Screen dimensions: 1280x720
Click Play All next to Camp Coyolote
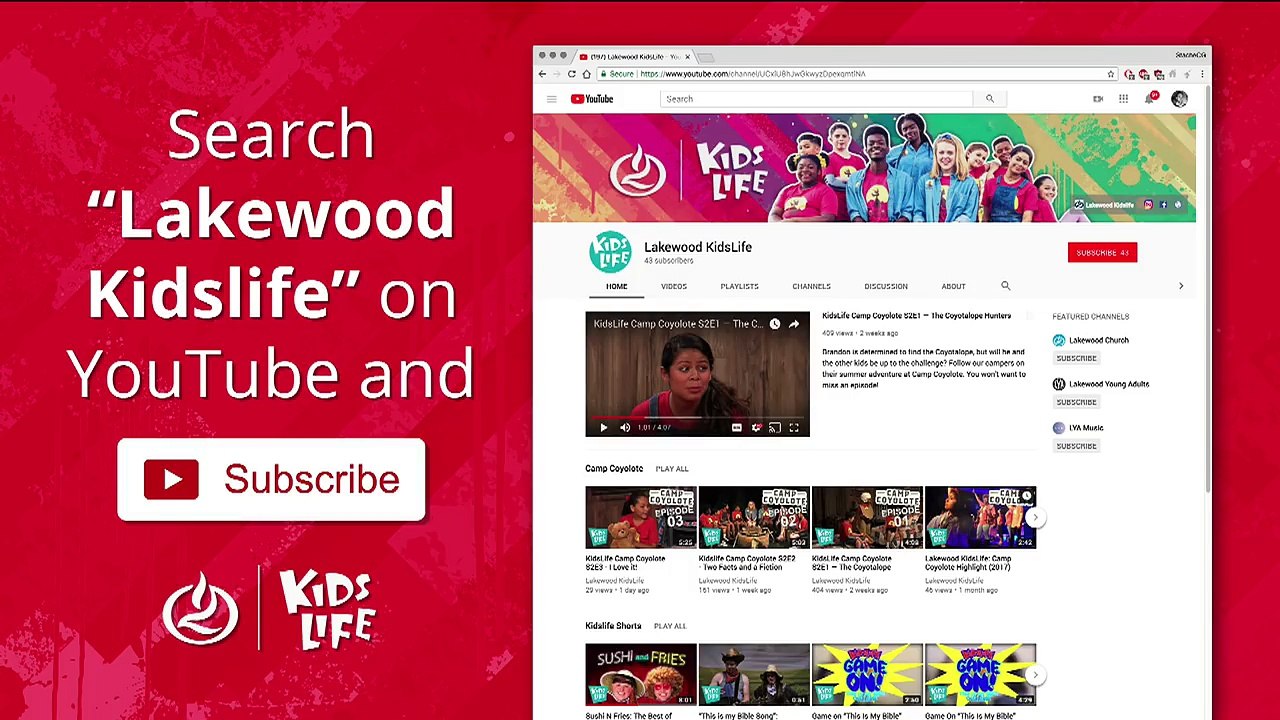(x=672, y=469)
